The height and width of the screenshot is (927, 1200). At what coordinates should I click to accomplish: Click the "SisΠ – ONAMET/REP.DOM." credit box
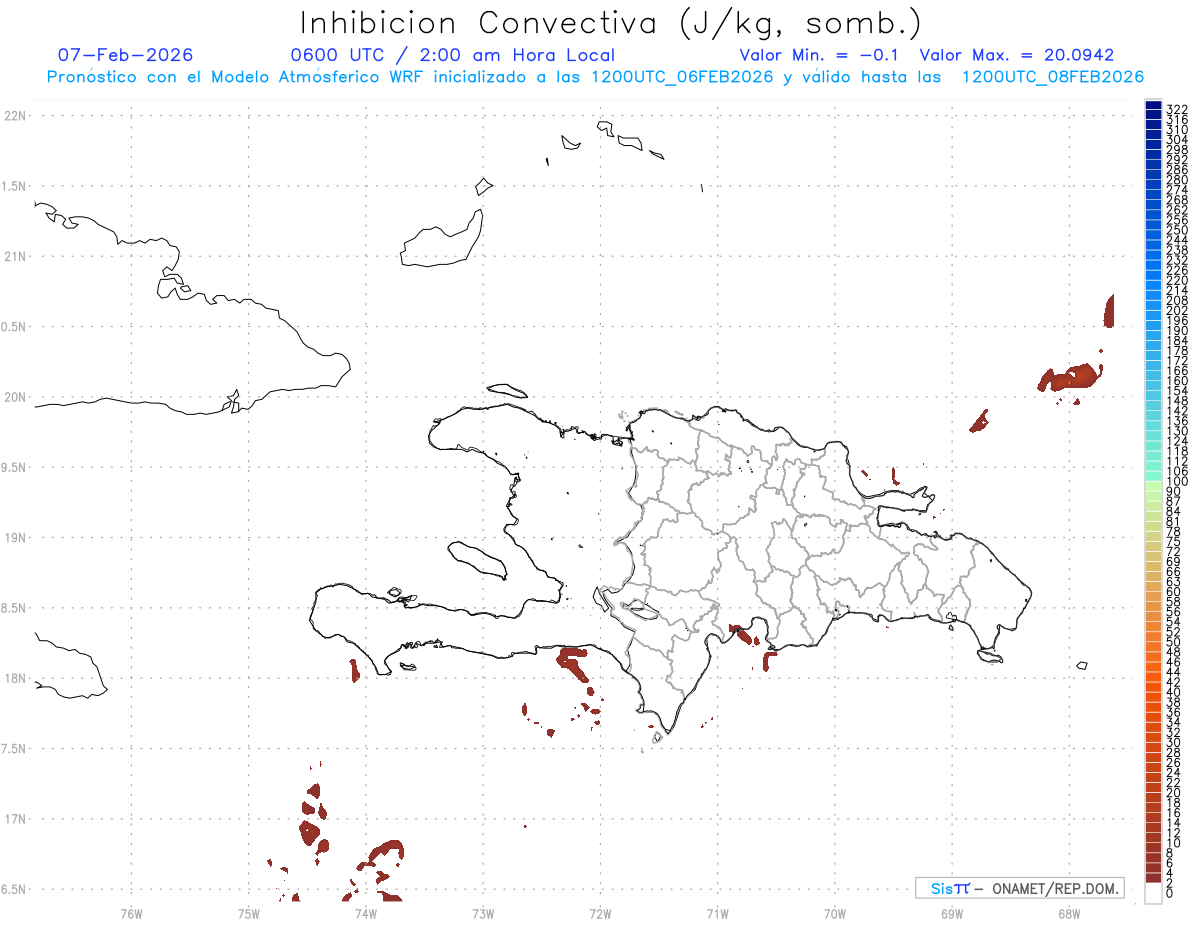[x=1020, y=888]
